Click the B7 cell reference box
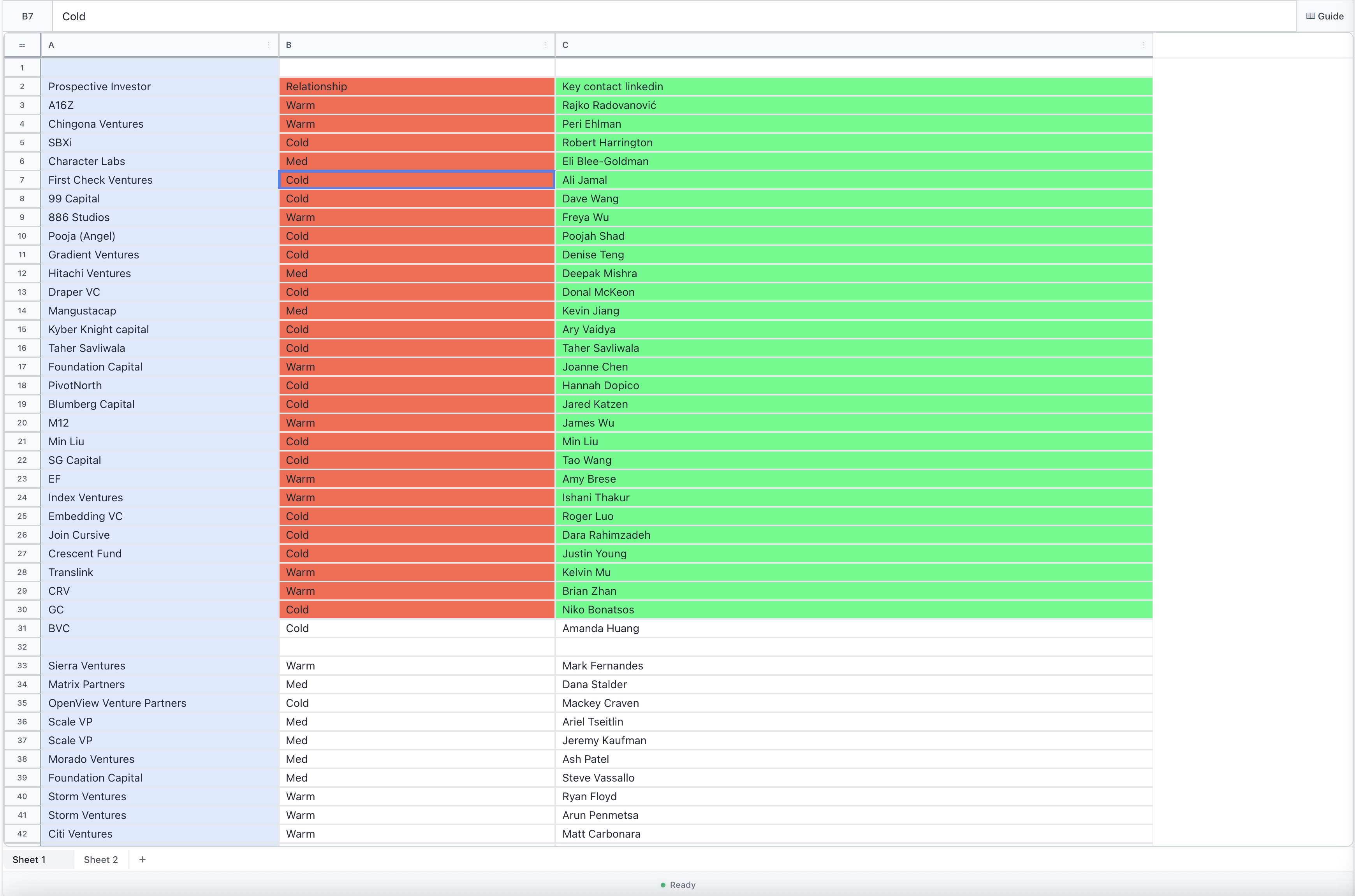The height and width of the screenshot is (896, 1355). pyautogui.click(x=27, y=16)
